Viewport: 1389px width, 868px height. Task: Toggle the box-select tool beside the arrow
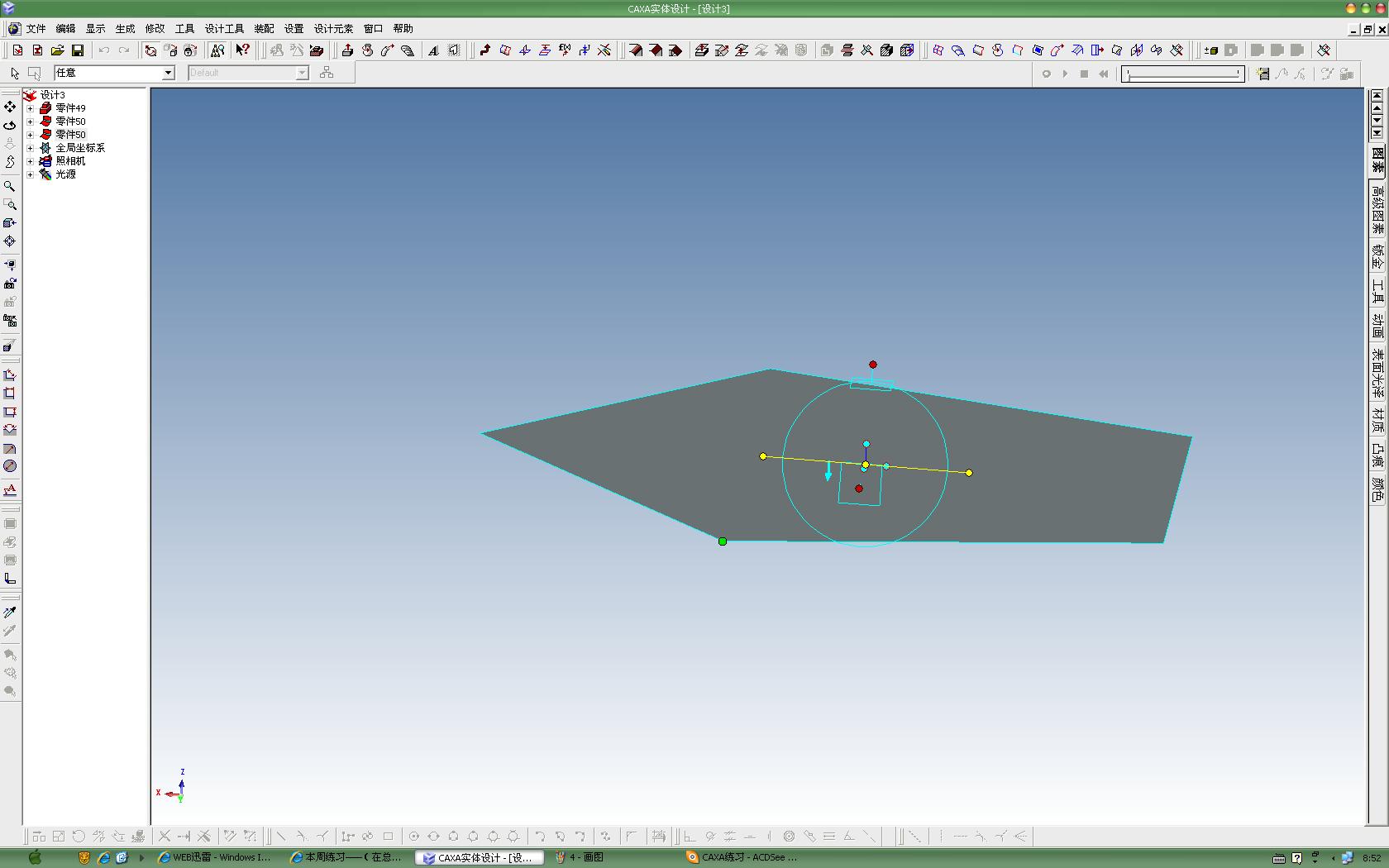(35, 73)
